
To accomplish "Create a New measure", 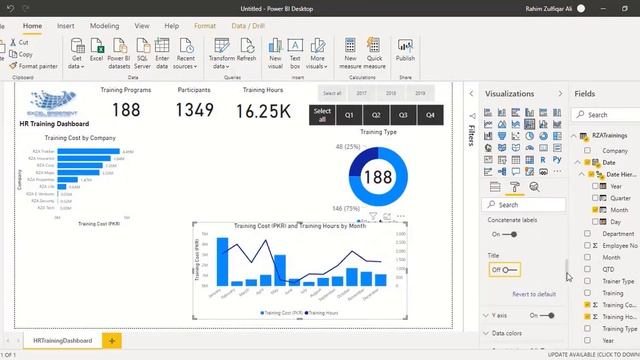I will coord(350,53).
